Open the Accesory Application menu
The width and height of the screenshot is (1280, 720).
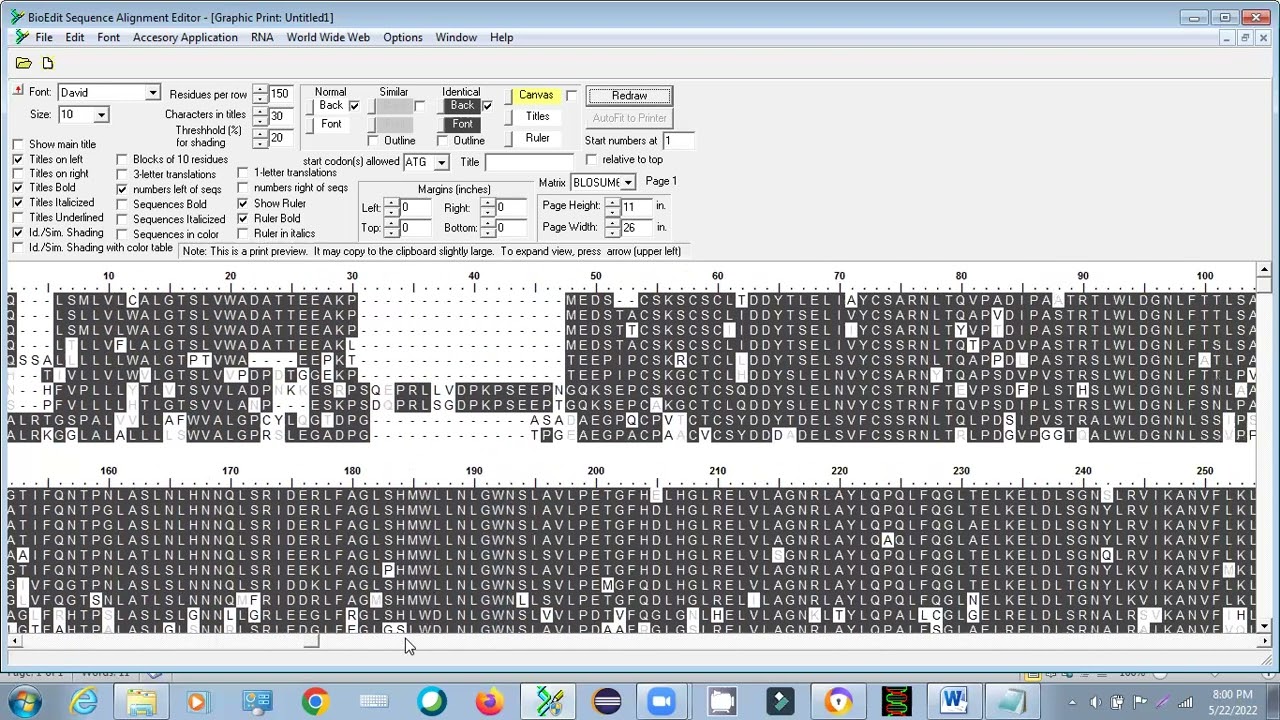(185, 38)
